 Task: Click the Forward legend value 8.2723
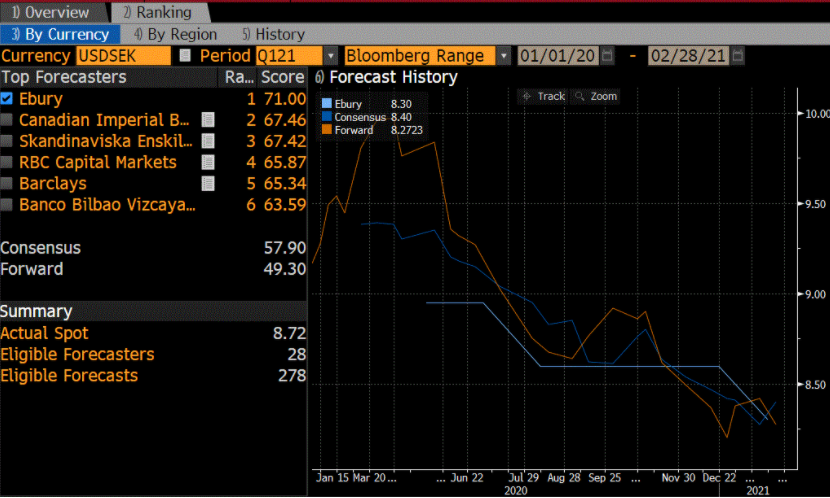coord(407,130)
